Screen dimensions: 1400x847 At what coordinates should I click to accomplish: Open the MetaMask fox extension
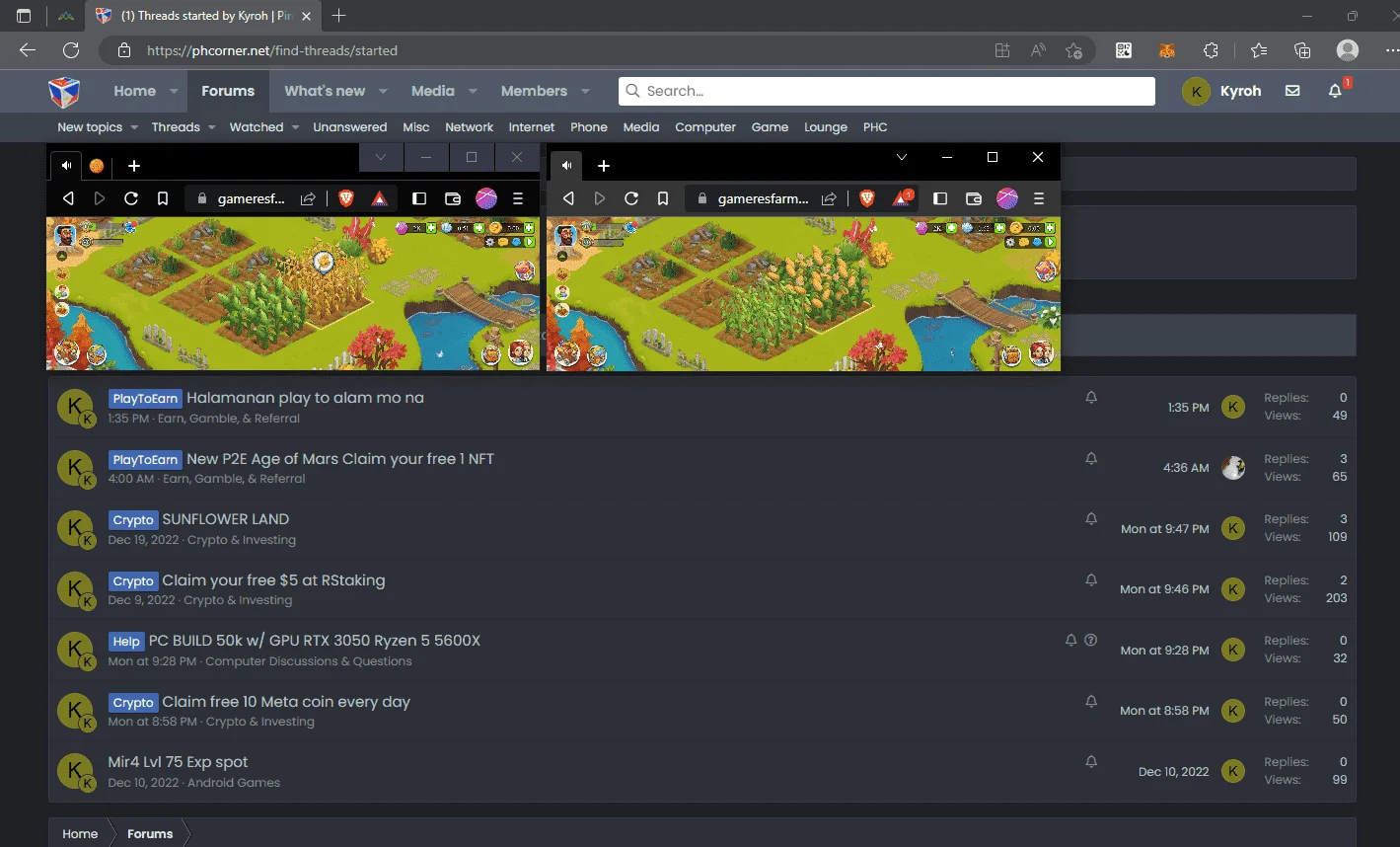click(x=1167, y=50)
